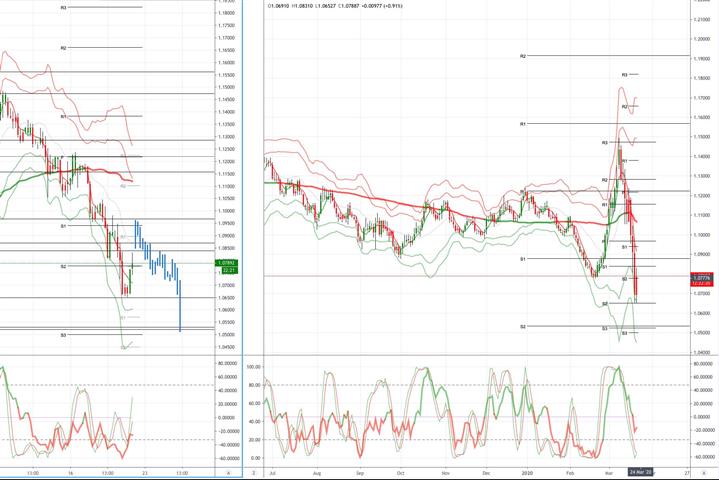The width and height of the screenshot is (719, 480).
Task: Click the Oct label on the time axis
Action: click(x=400, y=473)
